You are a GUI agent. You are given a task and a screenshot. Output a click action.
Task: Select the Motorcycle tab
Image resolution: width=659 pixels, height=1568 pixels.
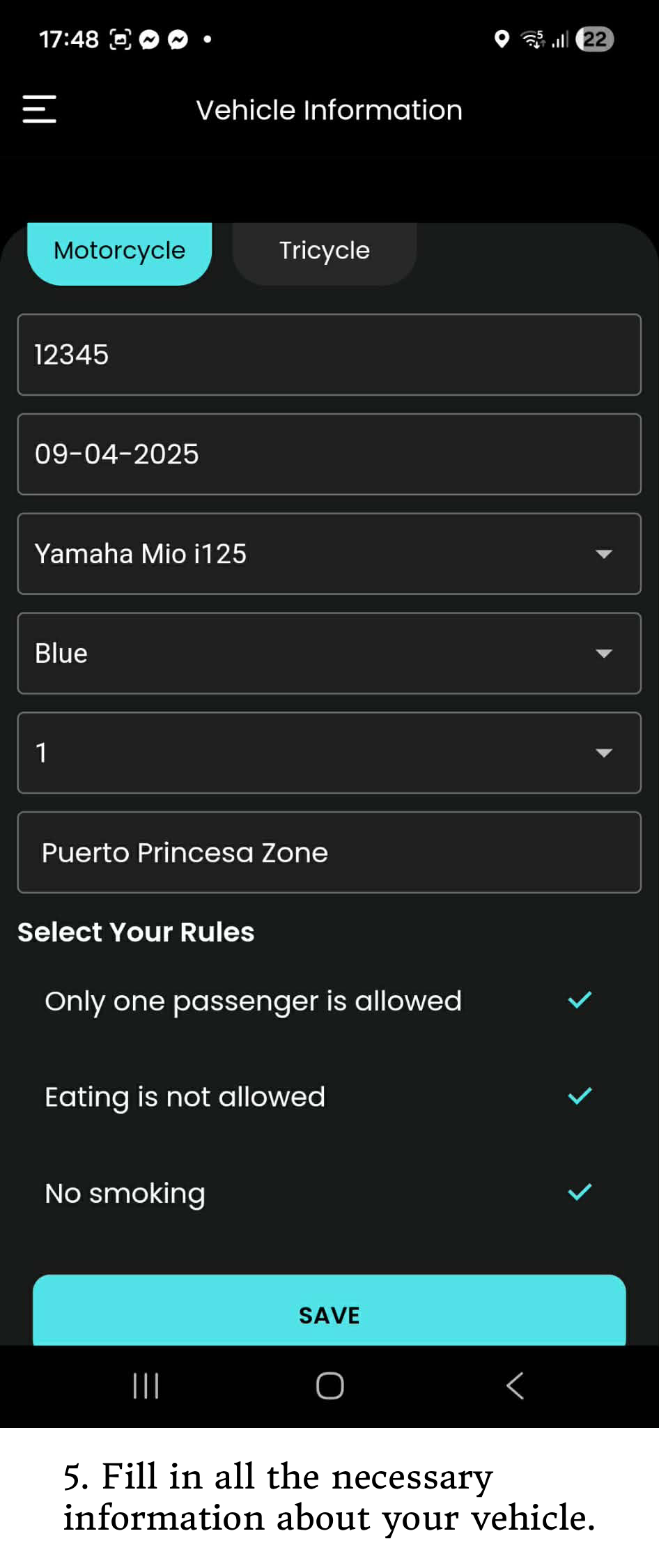tap(119, 251)
